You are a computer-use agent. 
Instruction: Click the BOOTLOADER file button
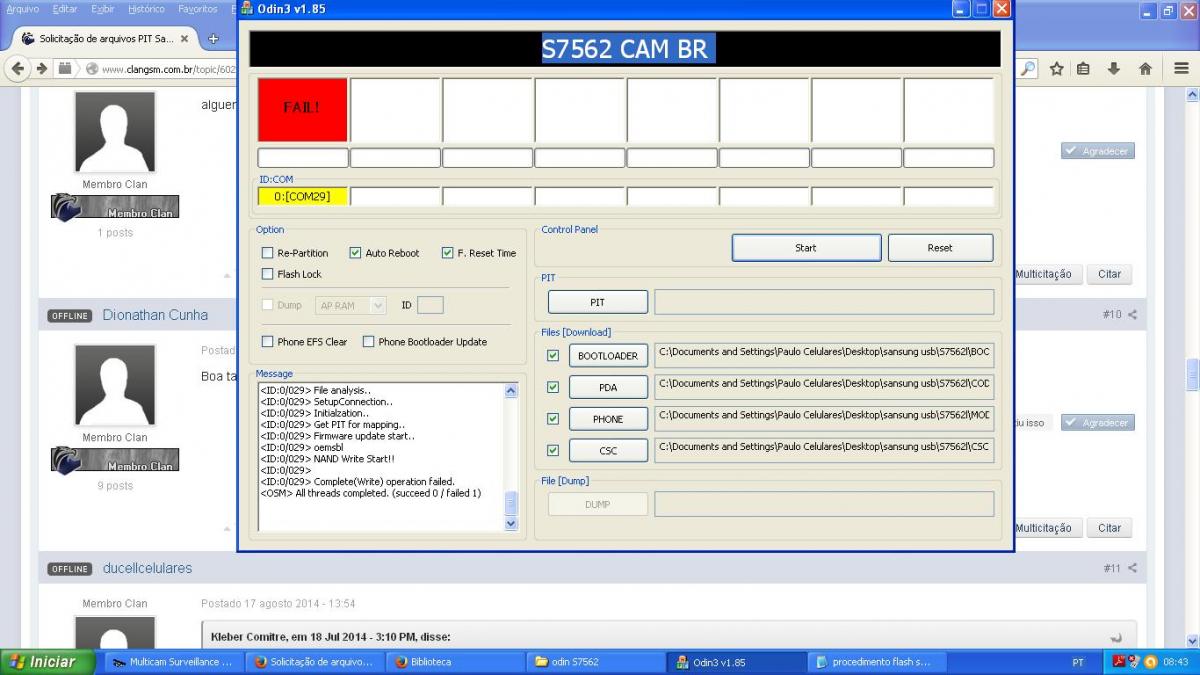608,356
